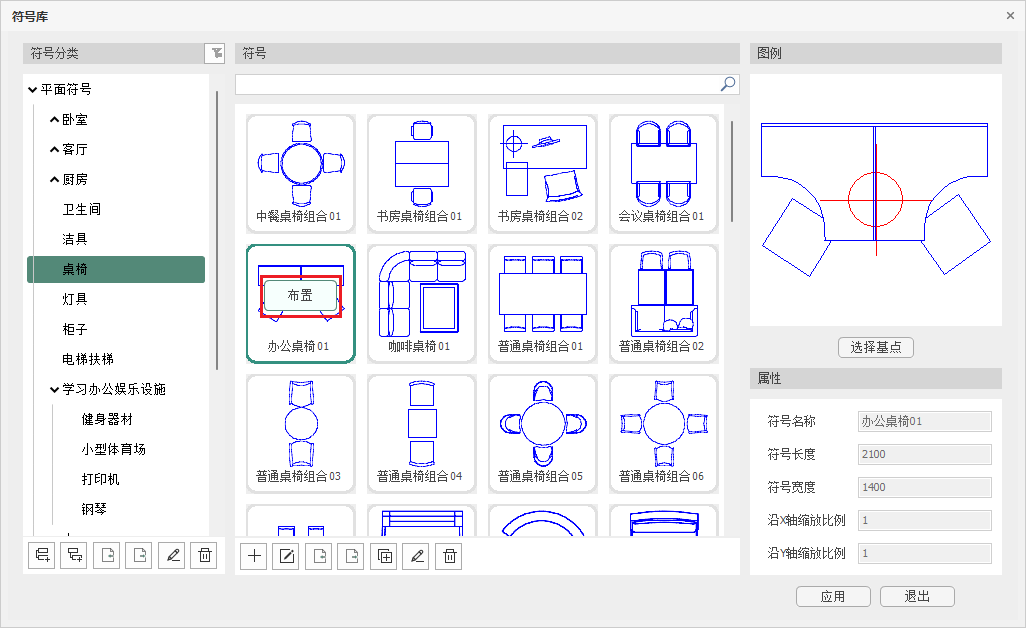Click the trash icon under the category tree

pos(205,556)
